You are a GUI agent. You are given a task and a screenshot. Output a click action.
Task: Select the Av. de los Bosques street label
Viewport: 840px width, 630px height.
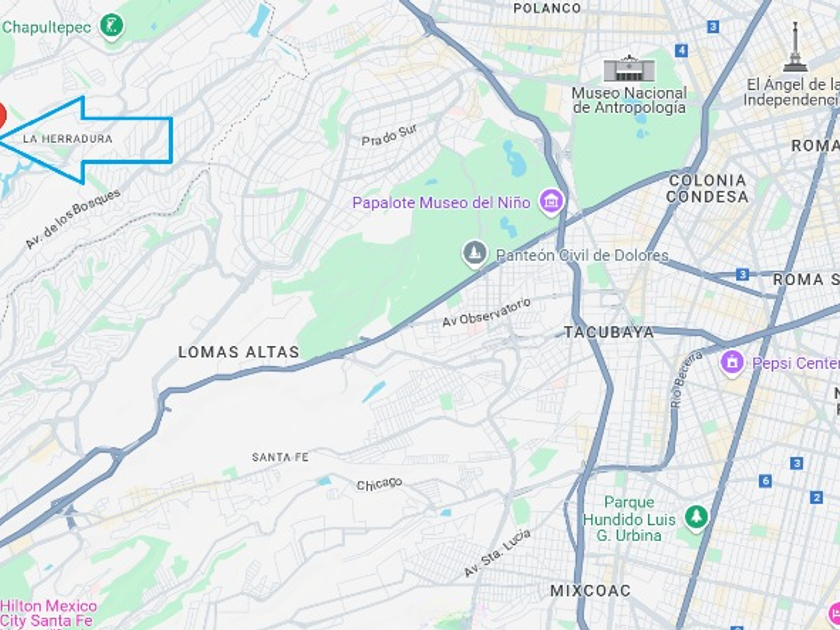point(73,219)
